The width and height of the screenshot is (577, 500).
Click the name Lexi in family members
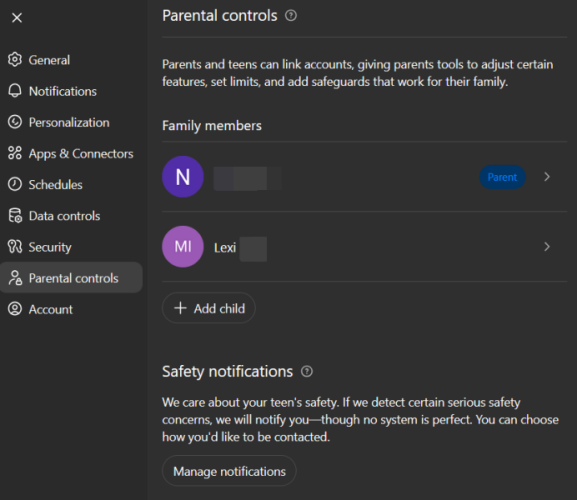[225, 248]
